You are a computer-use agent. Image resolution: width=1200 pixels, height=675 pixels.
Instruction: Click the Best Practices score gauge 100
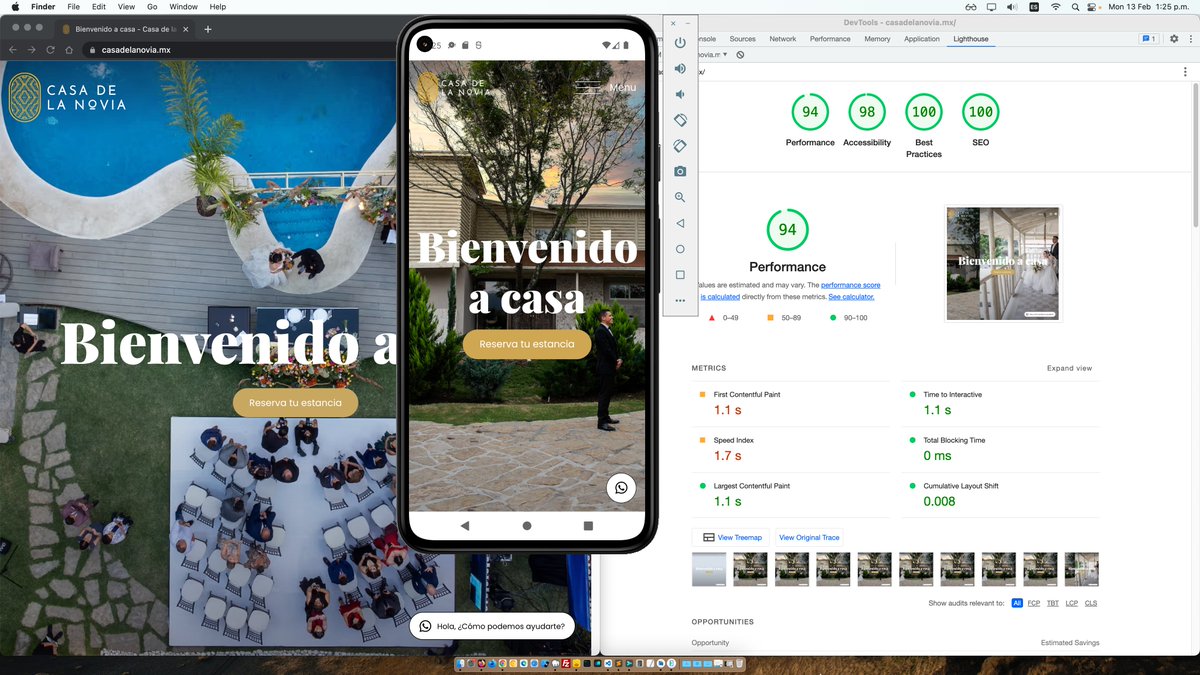pyautogui.click(x=924, y=112)
